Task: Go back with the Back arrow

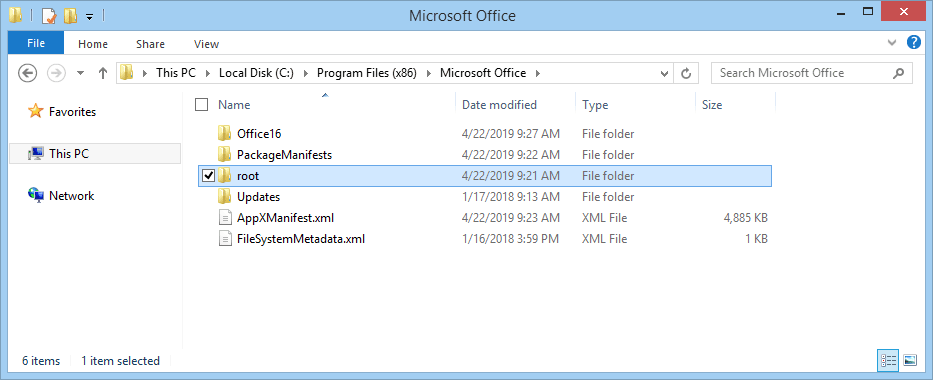Action: click(x=28, y=73)
